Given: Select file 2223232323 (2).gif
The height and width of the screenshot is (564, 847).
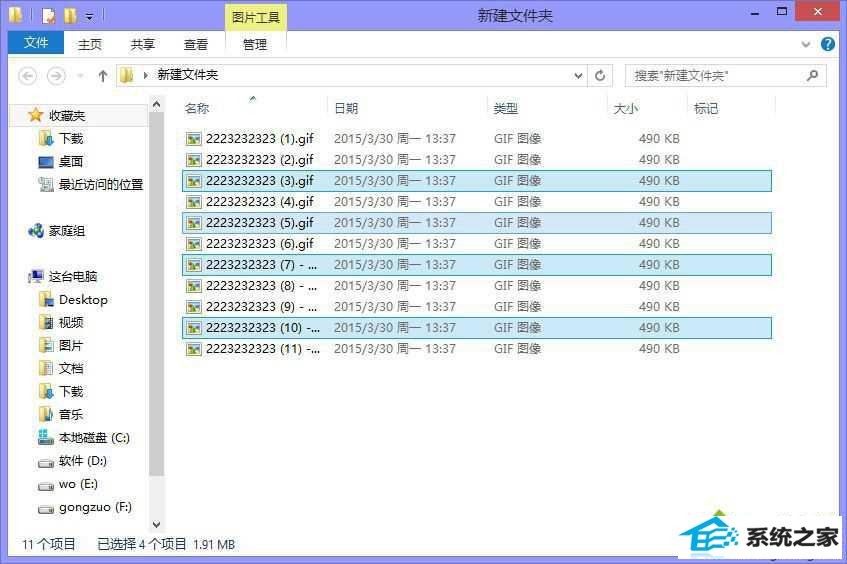Looking at the screenshot, I should point(477,160).
